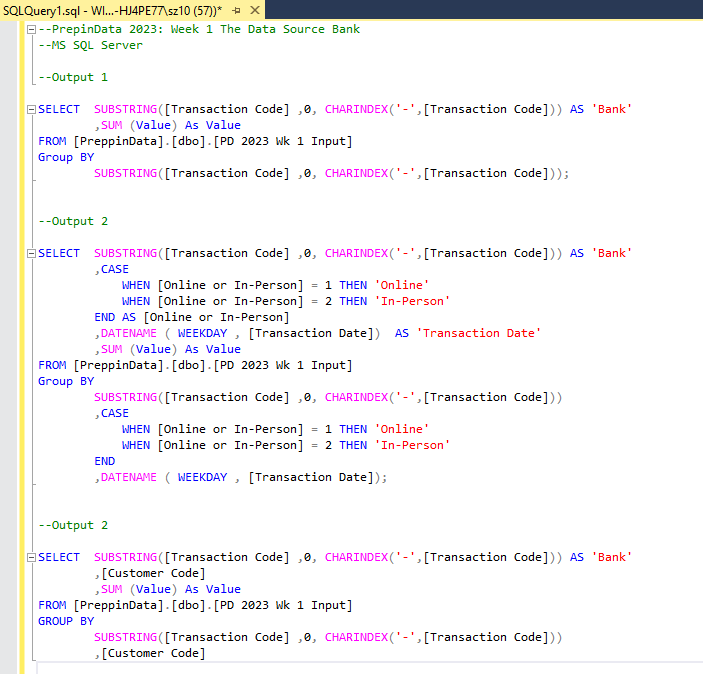This screenshot has height=674, width=703.
Task: Click the 'END AS [Online or In-Person]' line
Action: click(x=192, y=317)
